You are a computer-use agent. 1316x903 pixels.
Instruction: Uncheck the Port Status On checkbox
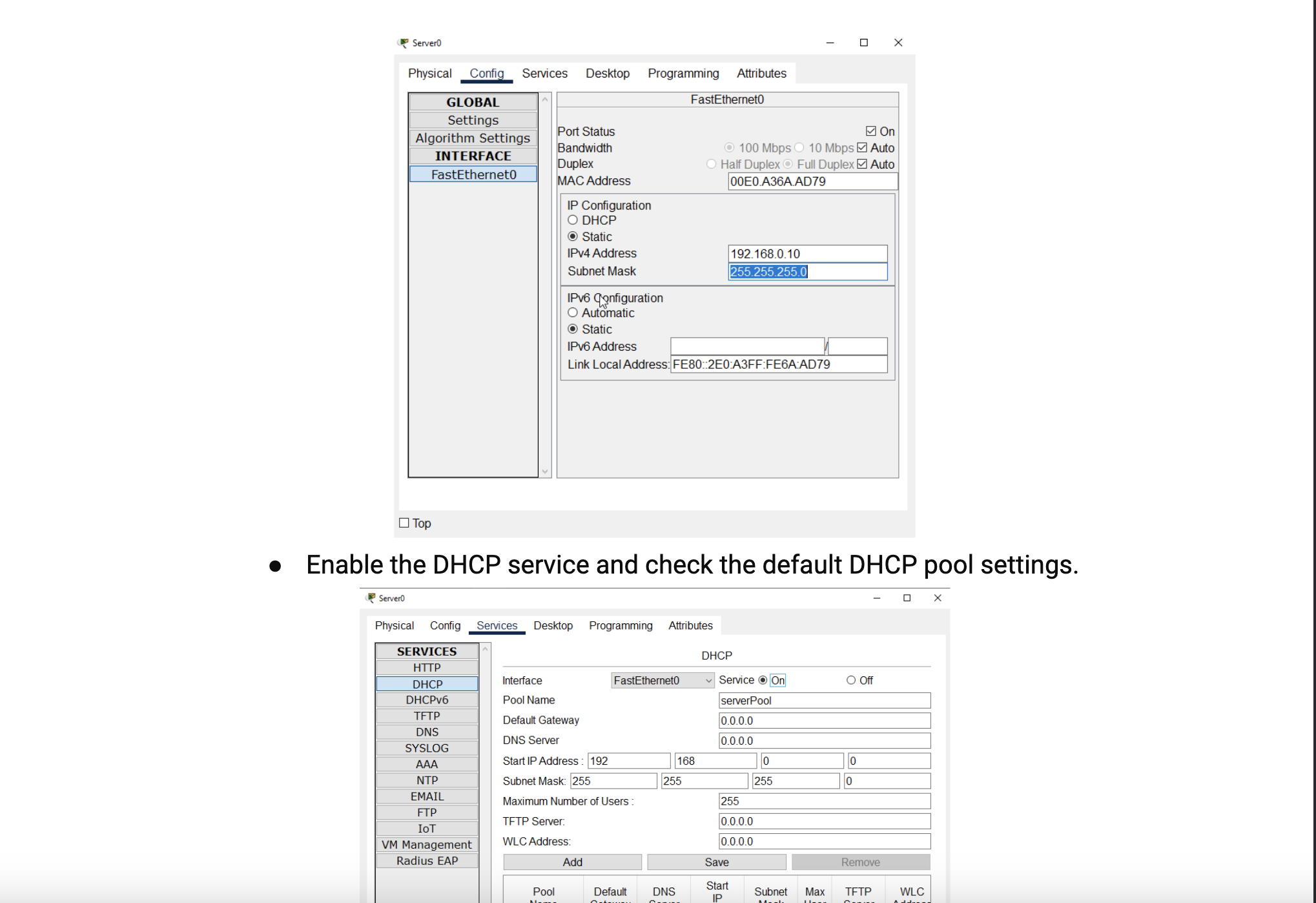871,131
